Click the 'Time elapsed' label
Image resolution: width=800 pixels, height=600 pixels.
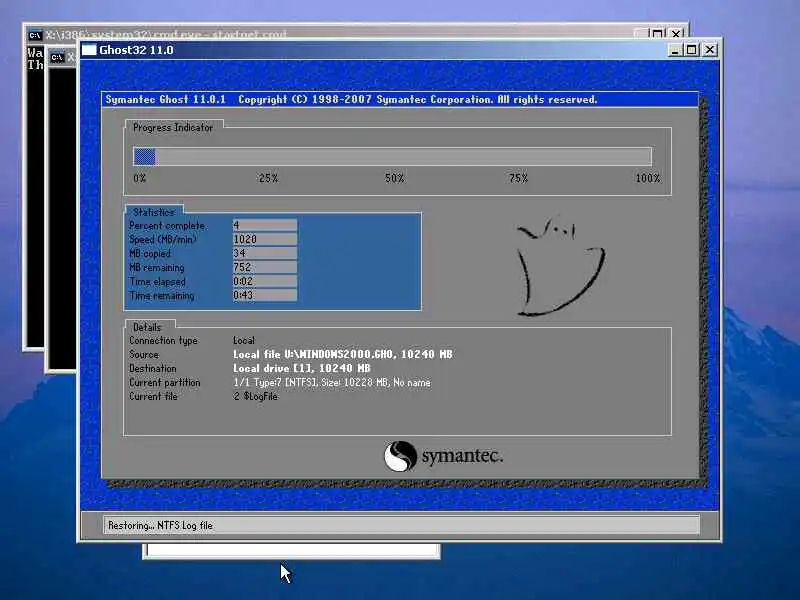pos(158,282)
